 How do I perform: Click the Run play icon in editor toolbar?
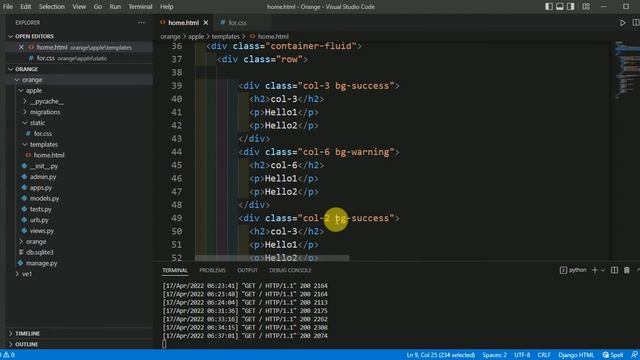[x=622, y=23]
